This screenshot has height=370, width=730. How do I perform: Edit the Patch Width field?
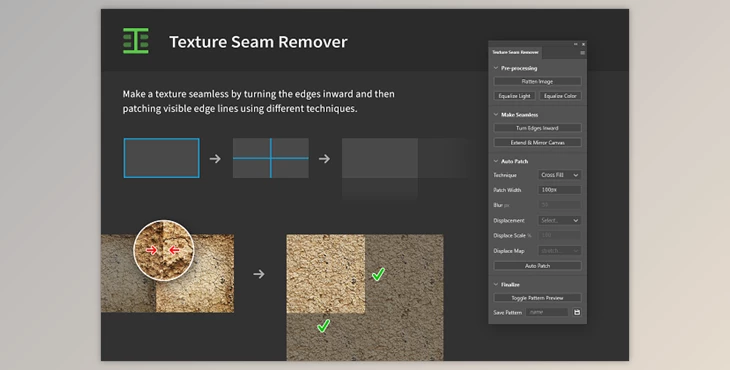point(560,190)
